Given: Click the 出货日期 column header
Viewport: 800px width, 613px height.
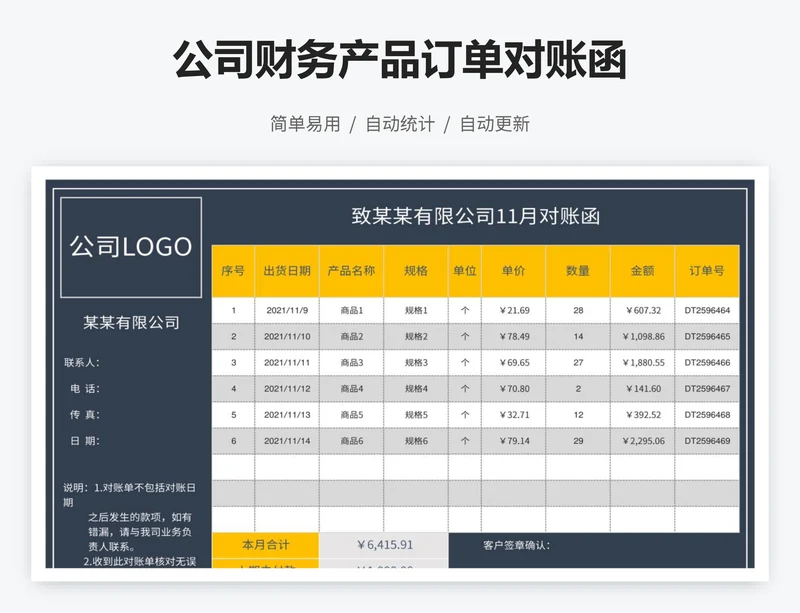Looking at the screenshot, I should coord(287,271).
